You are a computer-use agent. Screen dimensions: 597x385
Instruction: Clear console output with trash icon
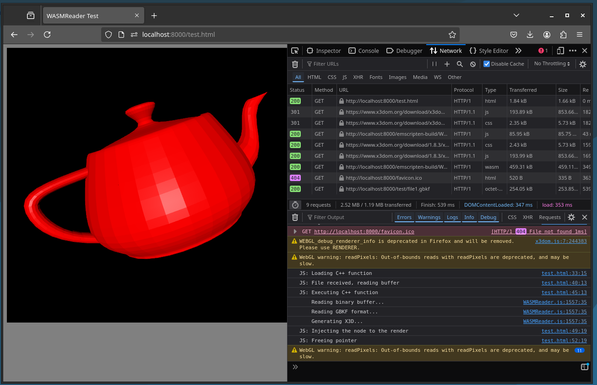295,217
